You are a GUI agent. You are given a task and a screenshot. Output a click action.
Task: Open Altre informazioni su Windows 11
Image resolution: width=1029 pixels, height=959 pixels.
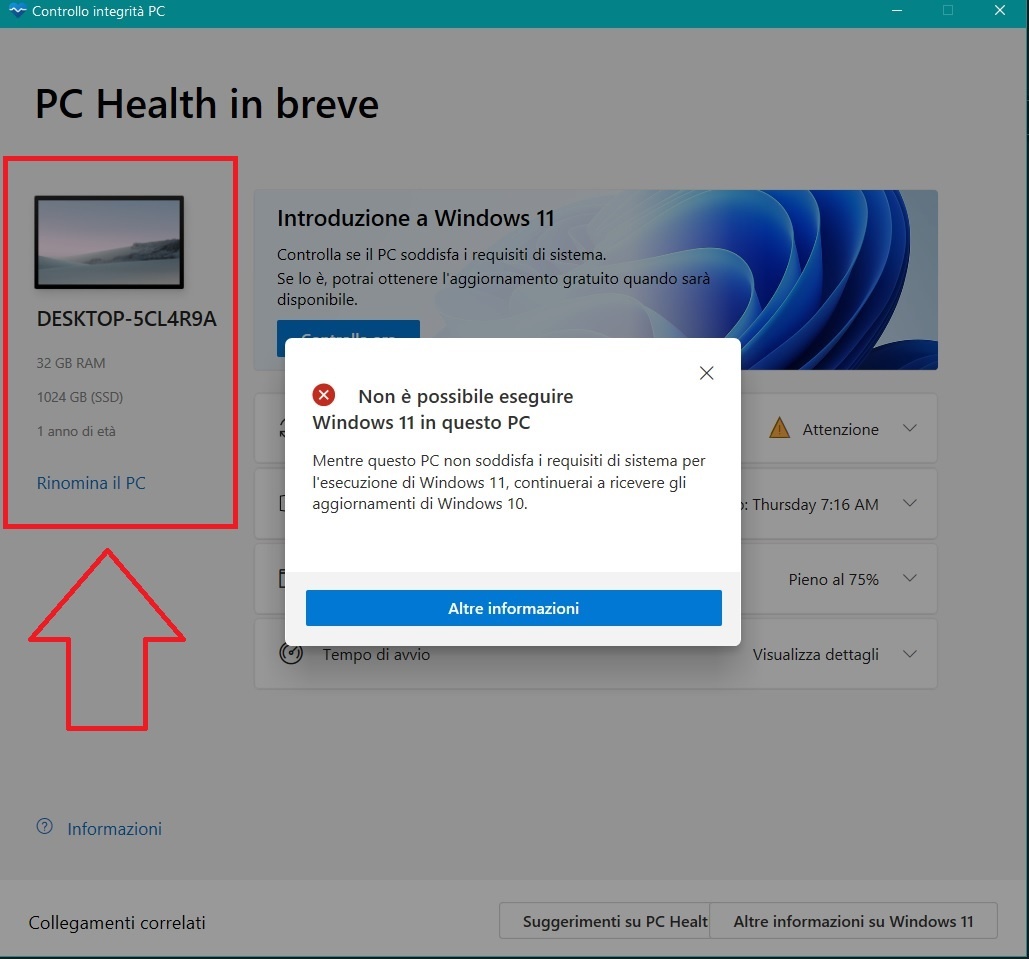click(x=853, y=922)
